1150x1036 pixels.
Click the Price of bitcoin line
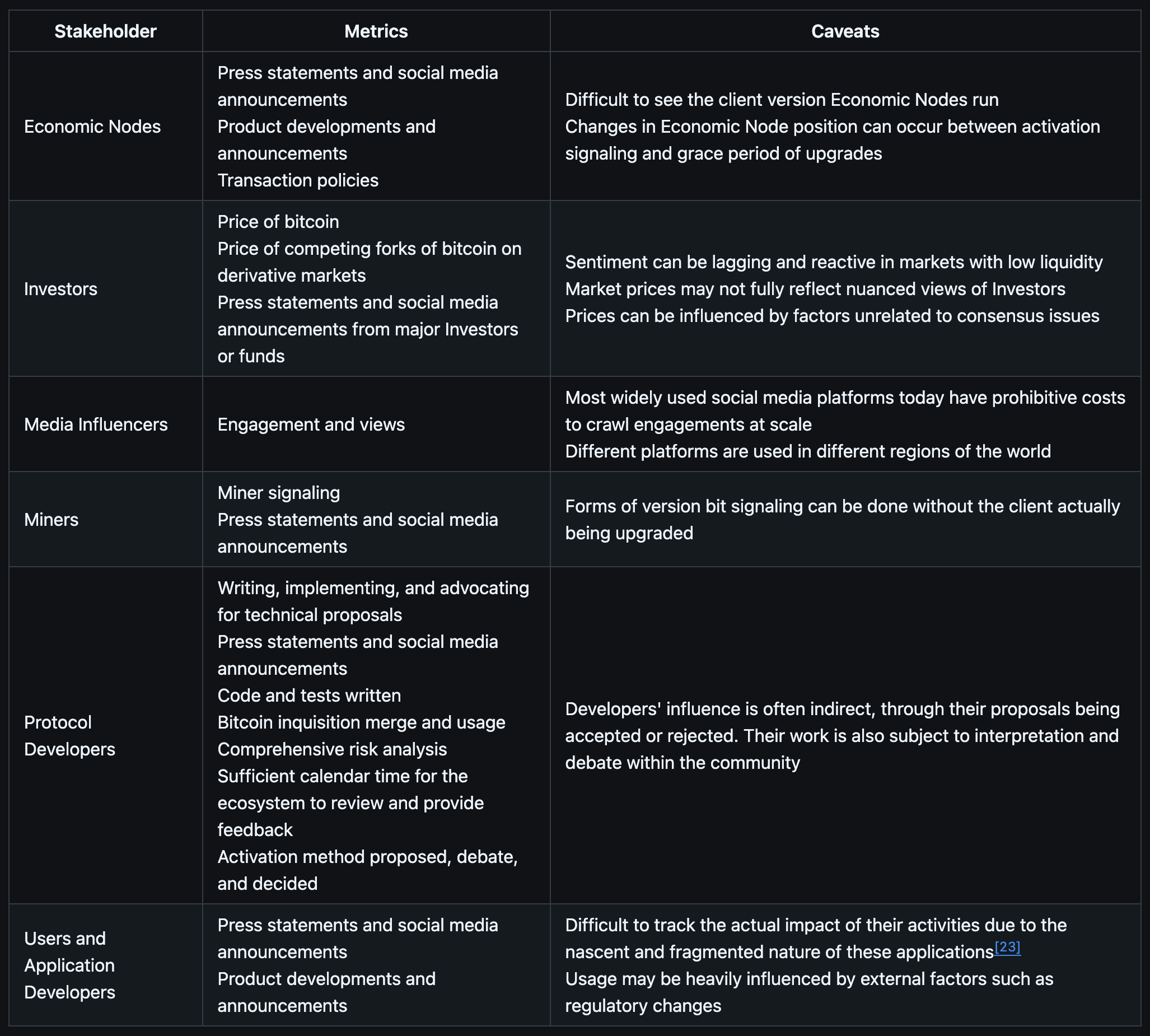pos(278,222)
